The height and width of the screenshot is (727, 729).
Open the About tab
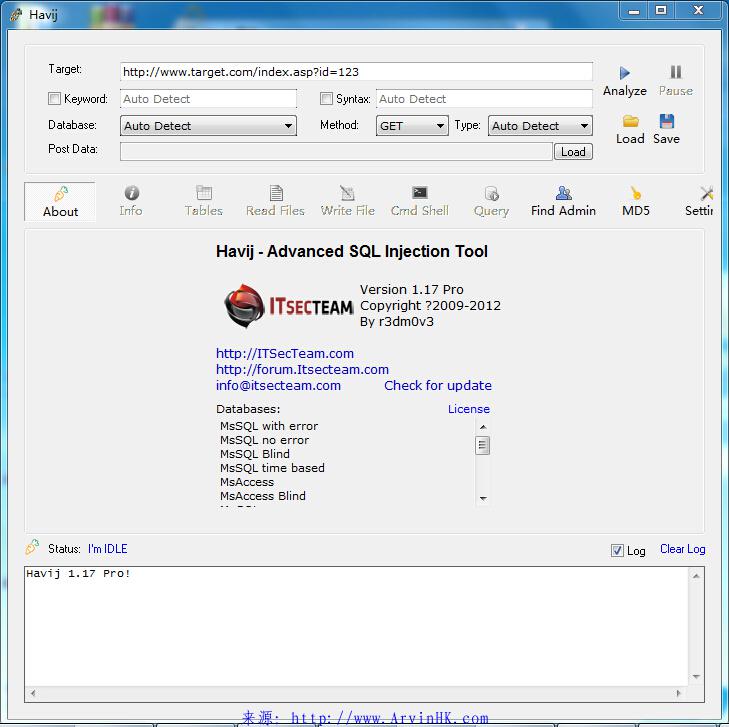[60, 202]
